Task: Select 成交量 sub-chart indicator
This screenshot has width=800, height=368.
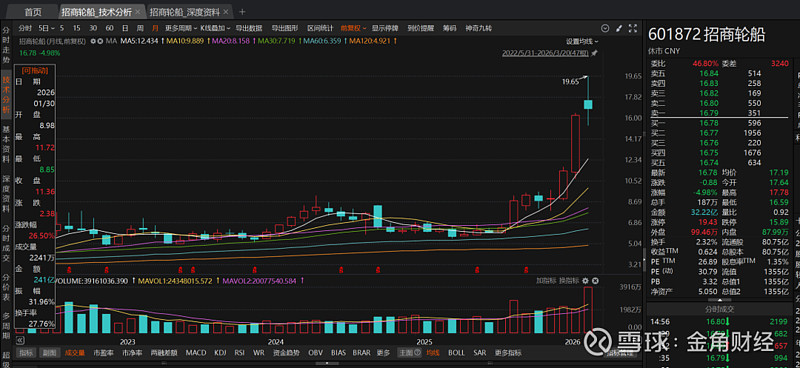Action: pyautogui.click(x=75, y=353)
